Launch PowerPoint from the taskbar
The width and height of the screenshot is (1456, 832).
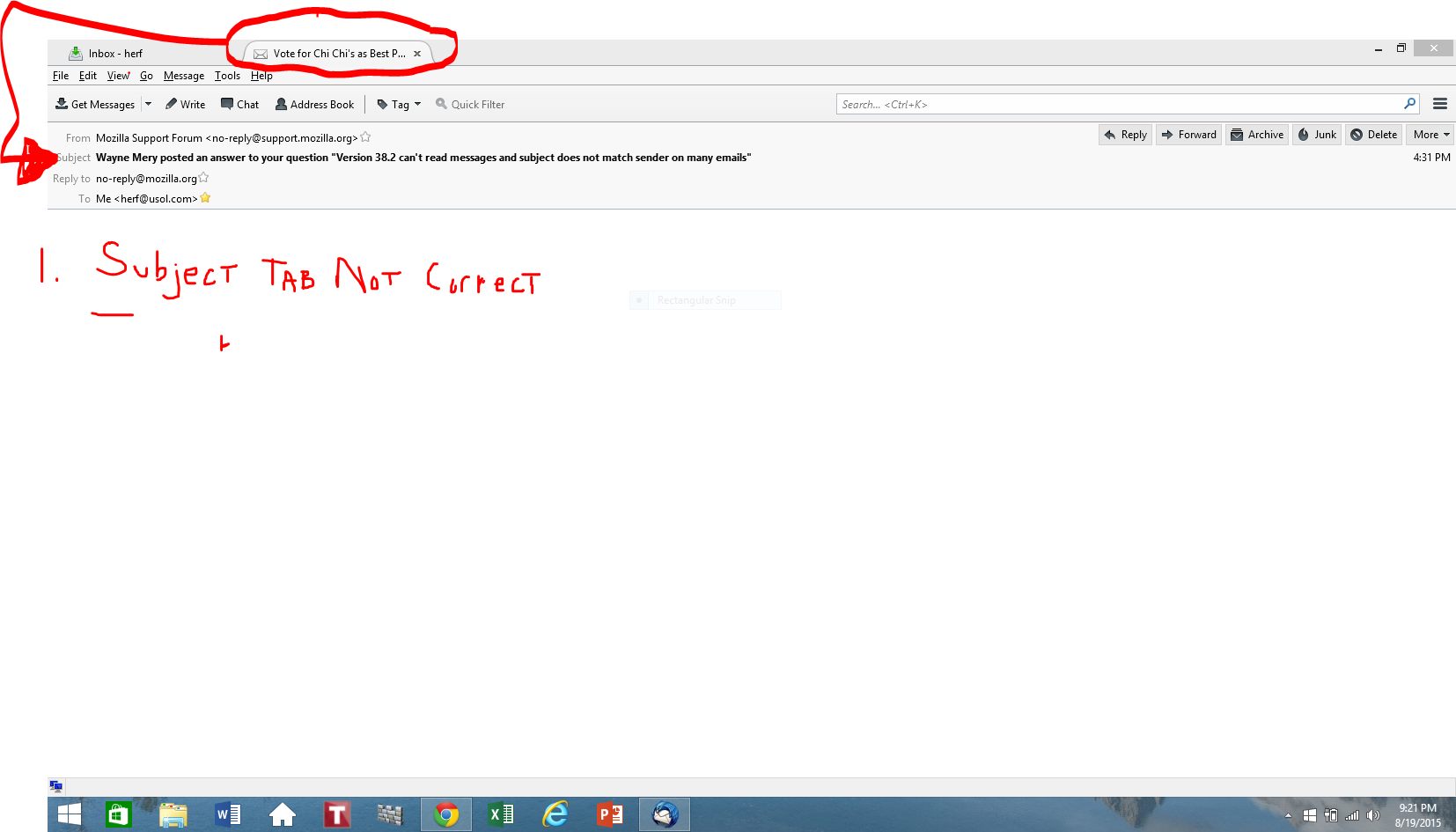tap(610, 814)
